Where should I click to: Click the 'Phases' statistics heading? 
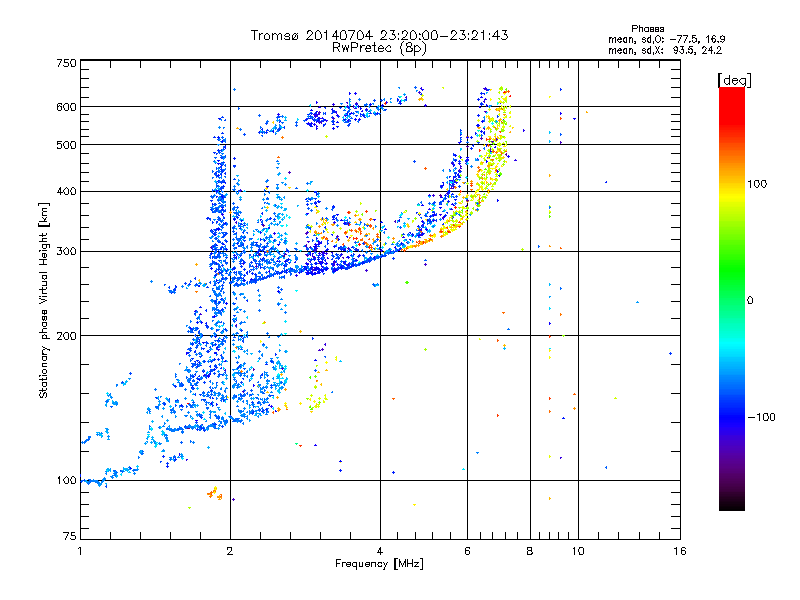[x=647, y=29]
